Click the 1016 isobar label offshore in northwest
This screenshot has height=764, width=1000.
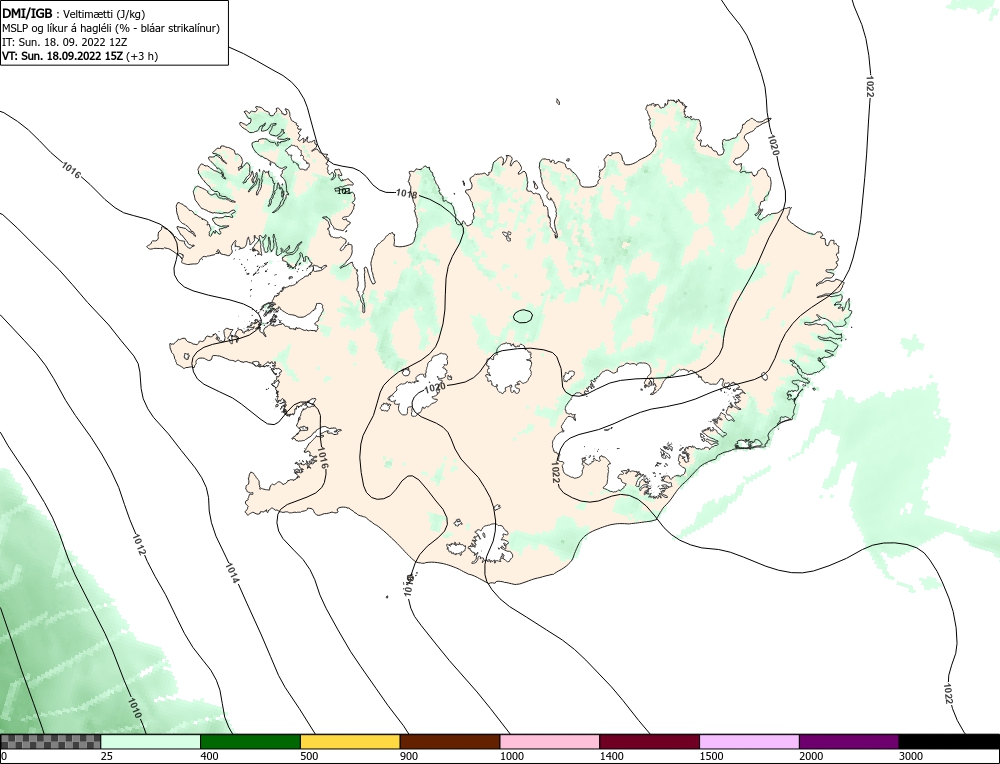[x=71, y=170]
